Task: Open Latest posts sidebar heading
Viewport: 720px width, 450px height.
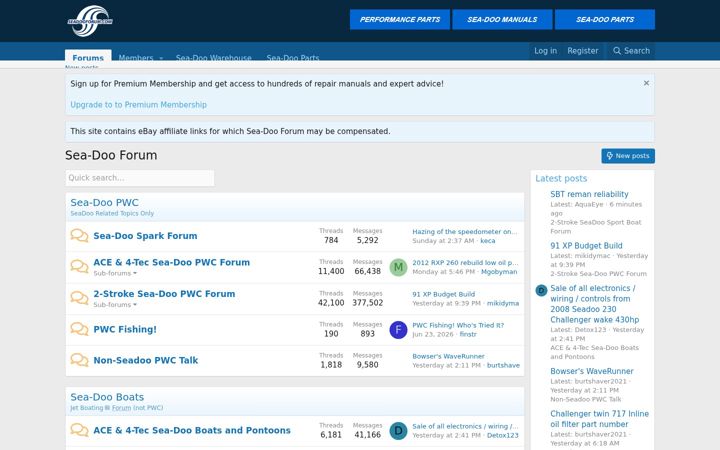Action: 561,179
